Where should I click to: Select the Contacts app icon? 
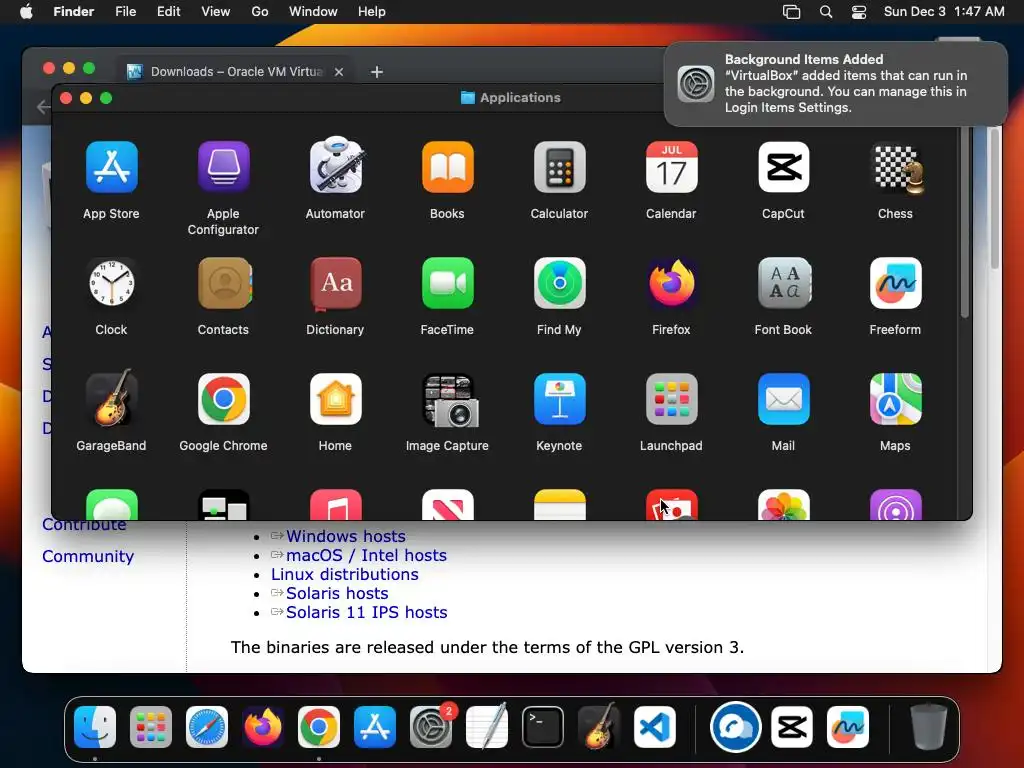(225, 283)
